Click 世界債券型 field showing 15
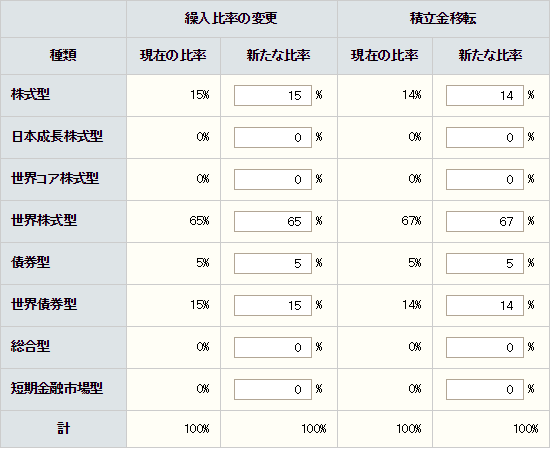The height and width of the screenshot is (449, 551). pos(273,305)
